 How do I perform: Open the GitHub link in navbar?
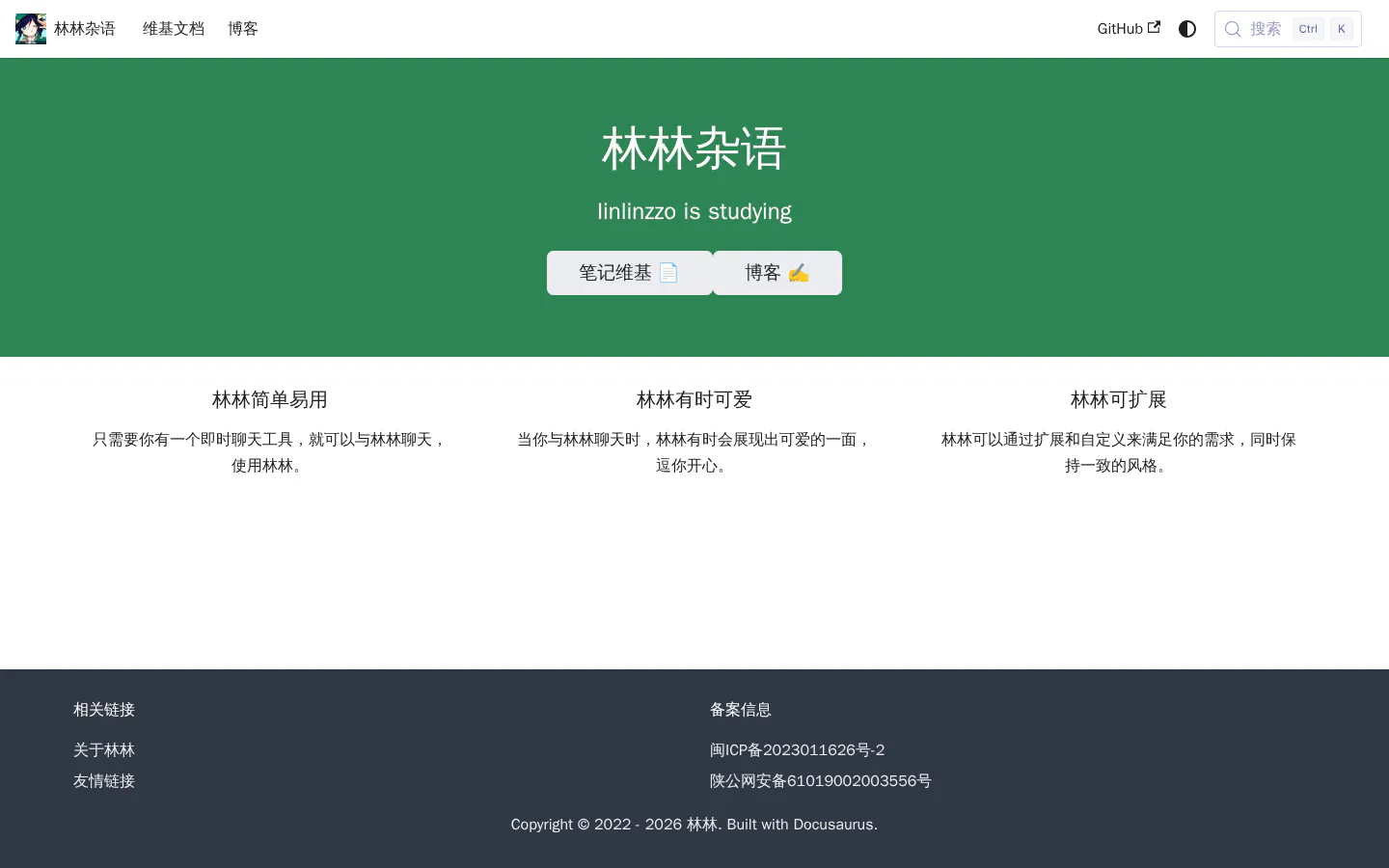click(x=1129, y=29)
